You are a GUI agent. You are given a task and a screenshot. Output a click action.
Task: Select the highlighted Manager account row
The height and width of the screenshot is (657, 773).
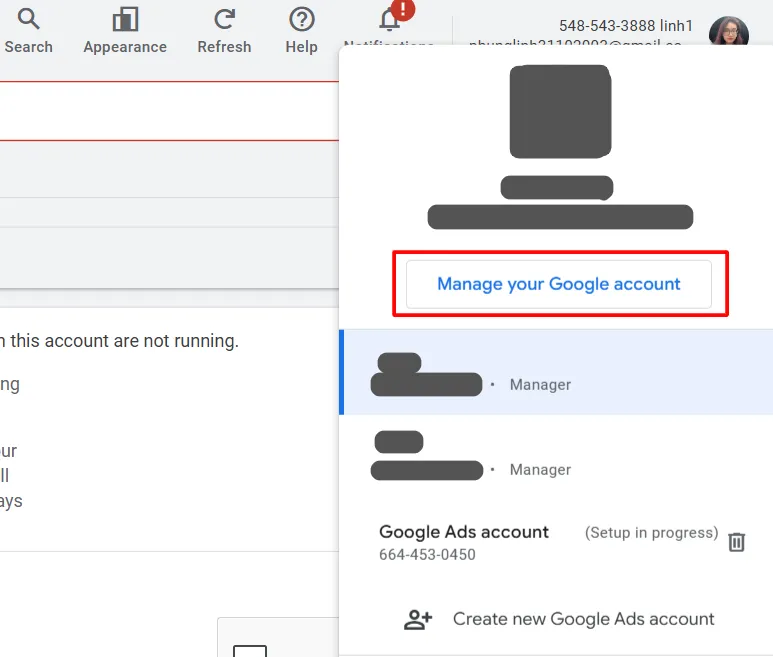[x=556, y=372]
